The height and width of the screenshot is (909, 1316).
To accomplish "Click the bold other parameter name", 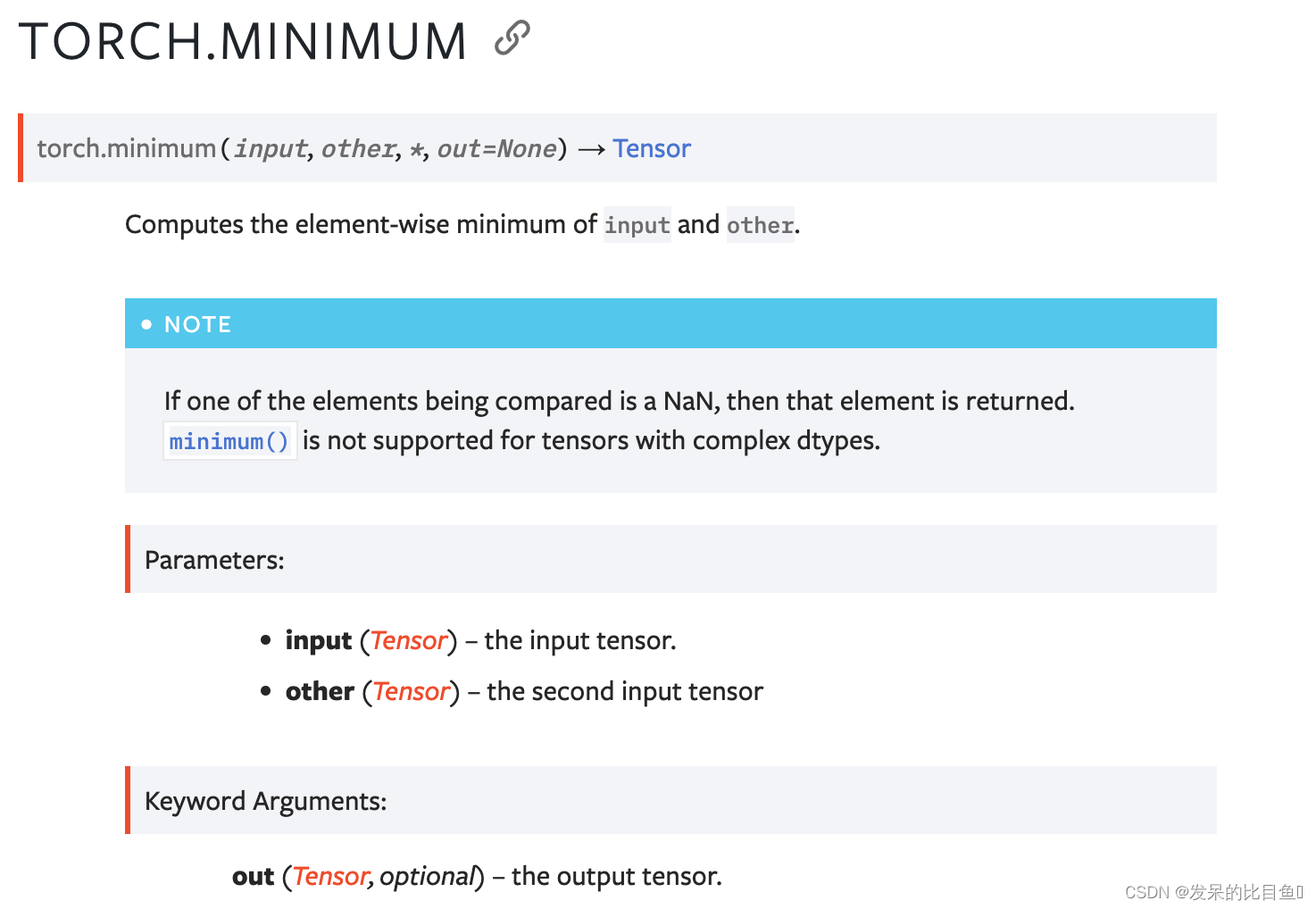I will [320, 691].
